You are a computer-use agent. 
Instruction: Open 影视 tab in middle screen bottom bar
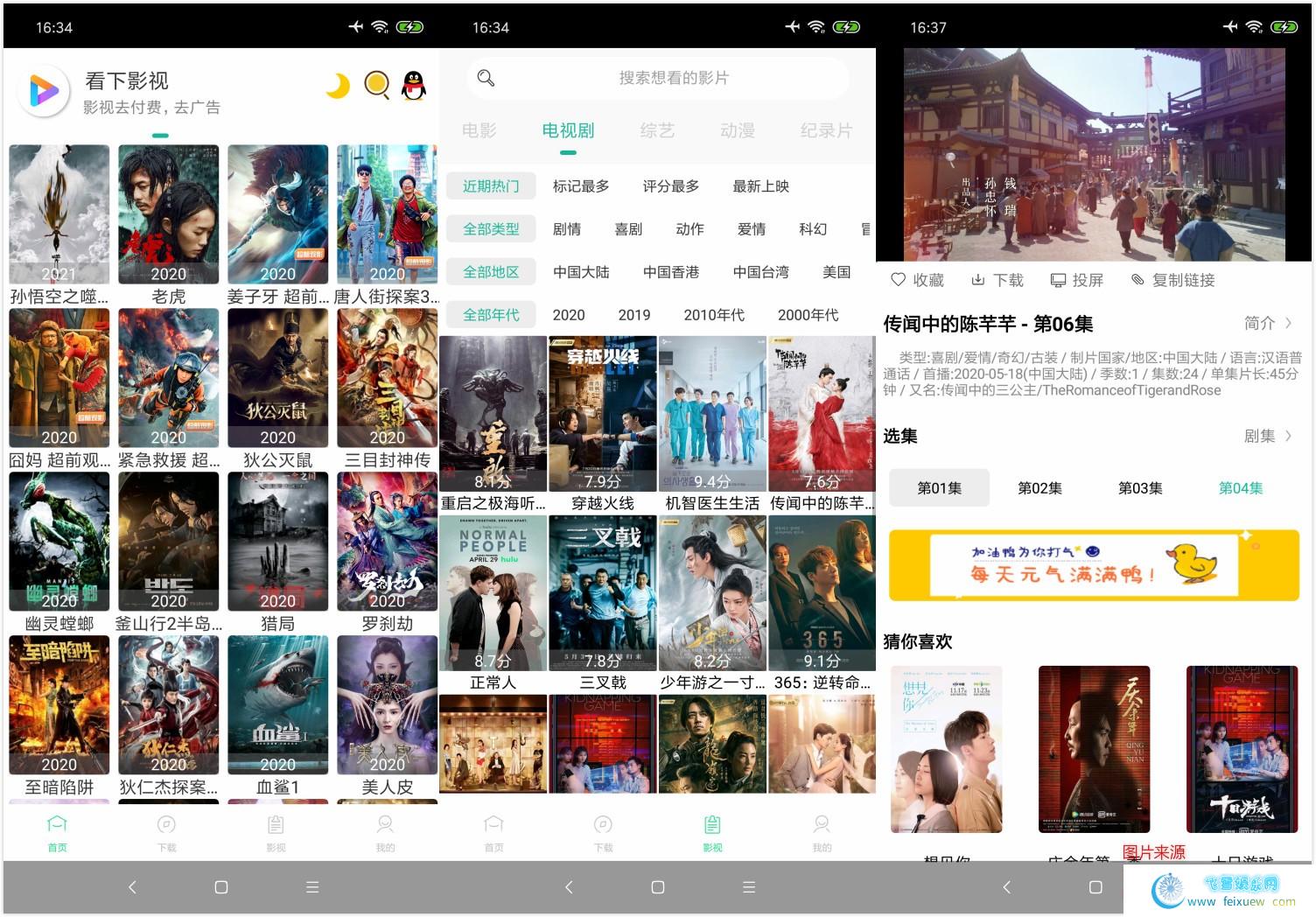pyautogui.click(x=712, y=833)
